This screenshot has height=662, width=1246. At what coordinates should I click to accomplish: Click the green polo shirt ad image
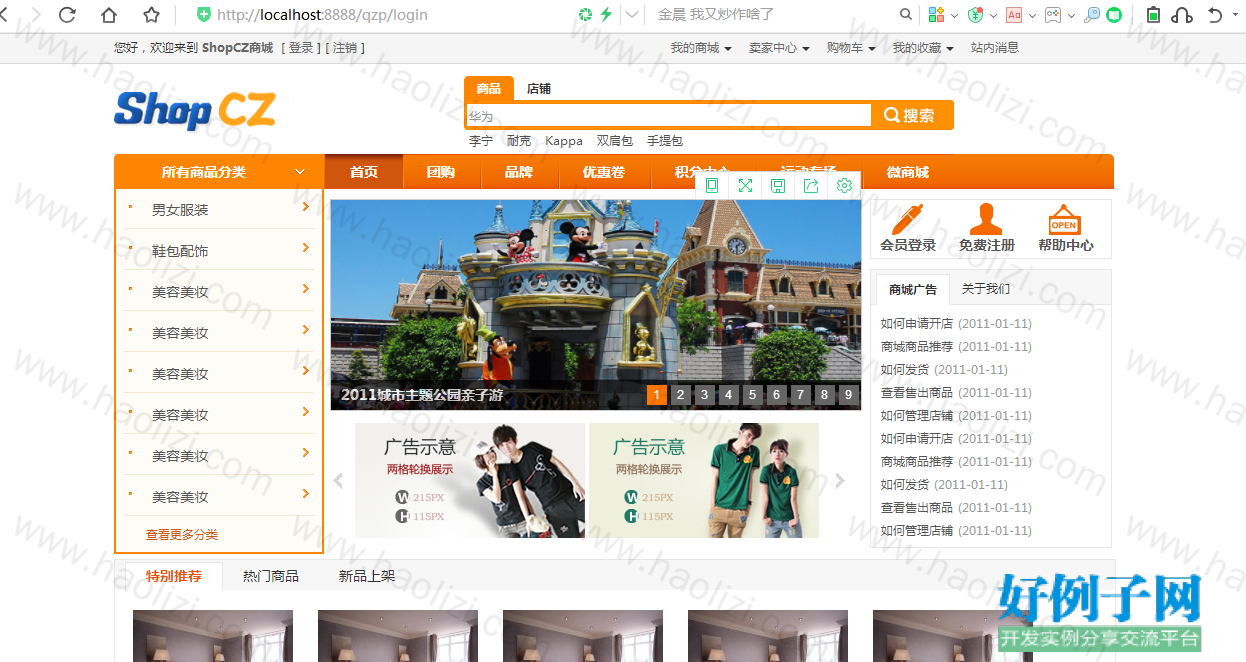point(704,480)
